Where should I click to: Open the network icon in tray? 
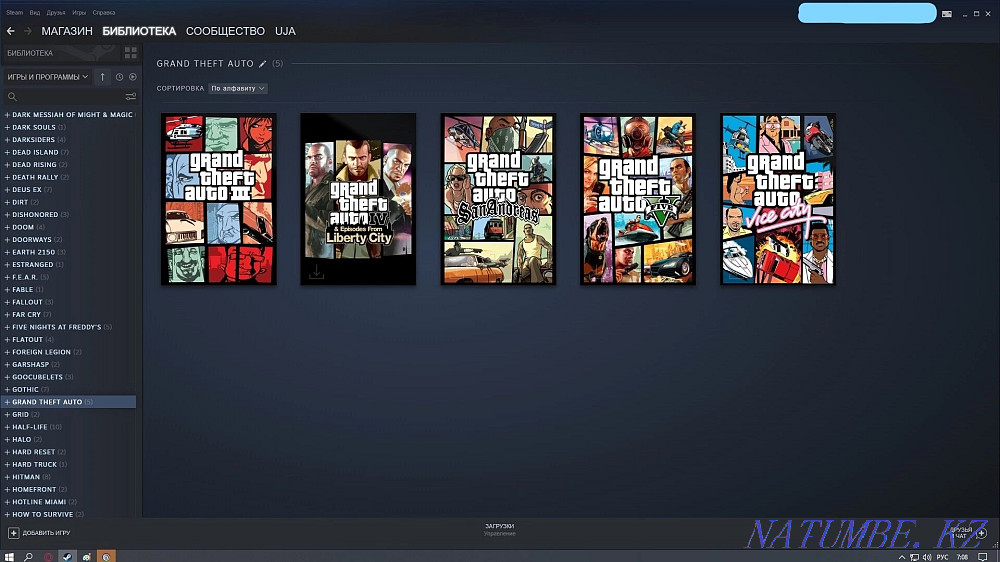pos(914,557)
